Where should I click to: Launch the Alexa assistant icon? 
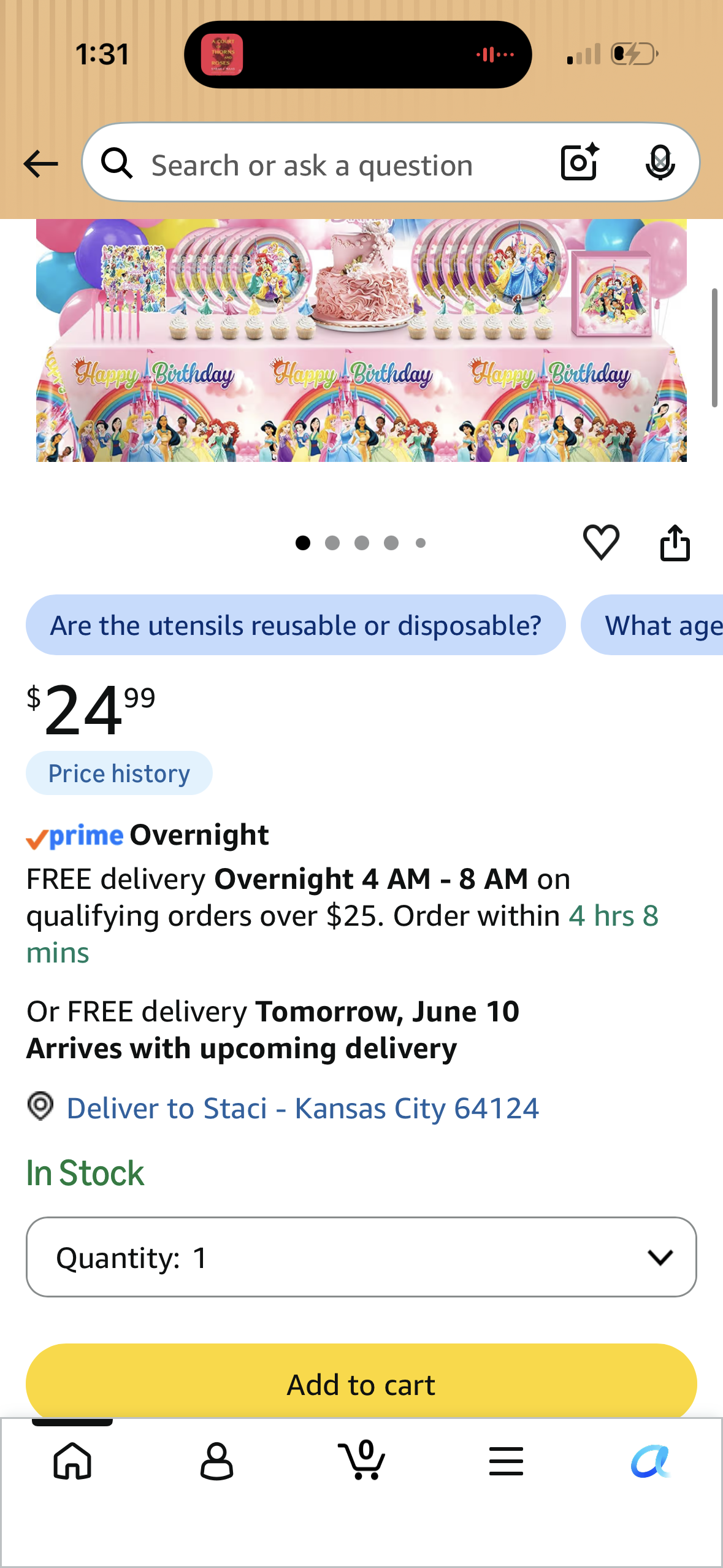click(x=651, y=1461)
